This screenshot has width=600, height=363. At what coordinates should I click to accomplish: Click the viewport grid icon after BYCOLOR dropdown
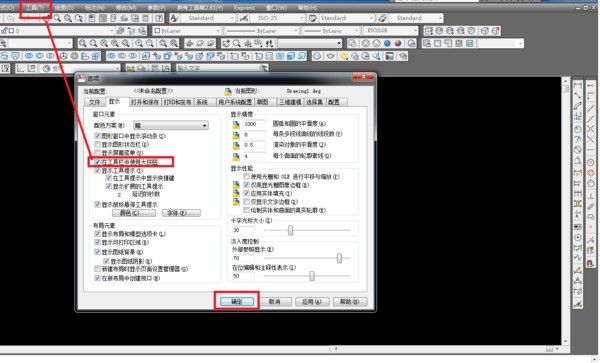pos(428,31)
